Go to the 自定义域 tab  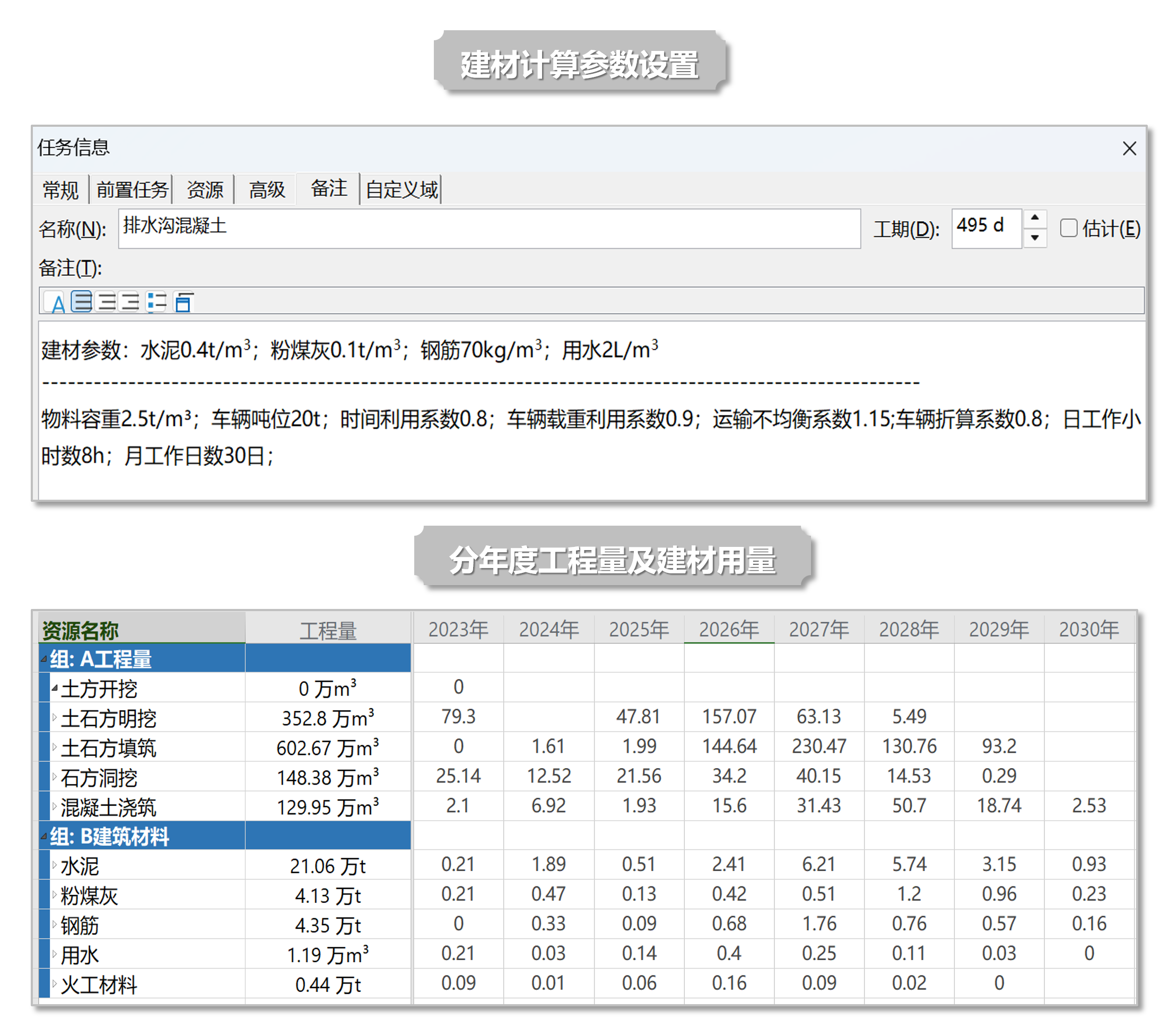point(402,189)
